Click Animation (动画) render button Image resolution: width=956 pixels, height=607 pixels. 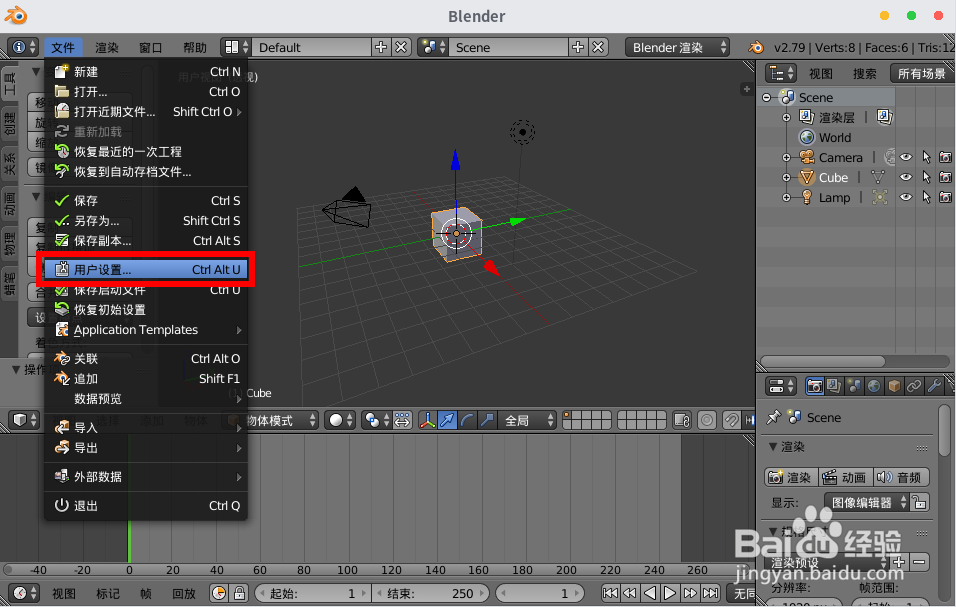coord(844,477)
